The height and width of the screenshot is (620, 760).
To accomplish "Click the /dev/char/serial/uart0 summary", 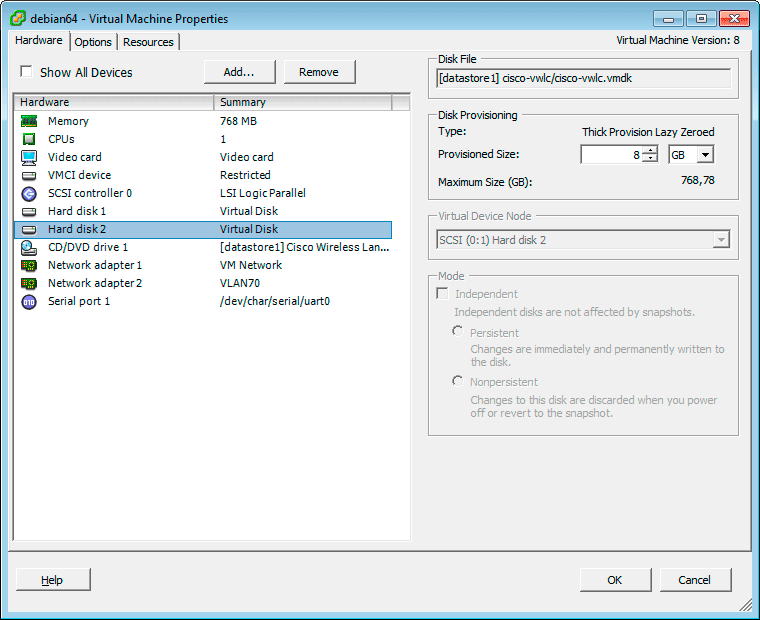I will (275, 302).
